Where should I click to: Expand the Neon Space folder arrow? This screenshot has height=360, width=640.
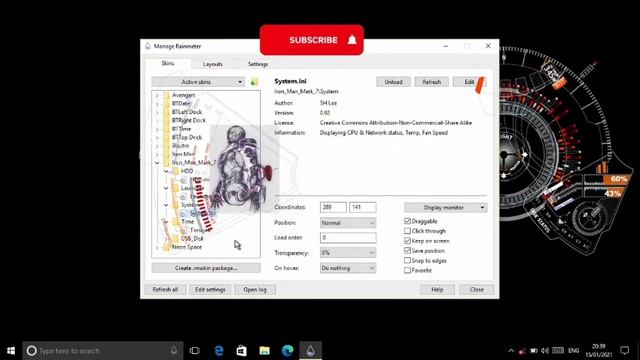(x=157, y=247)
